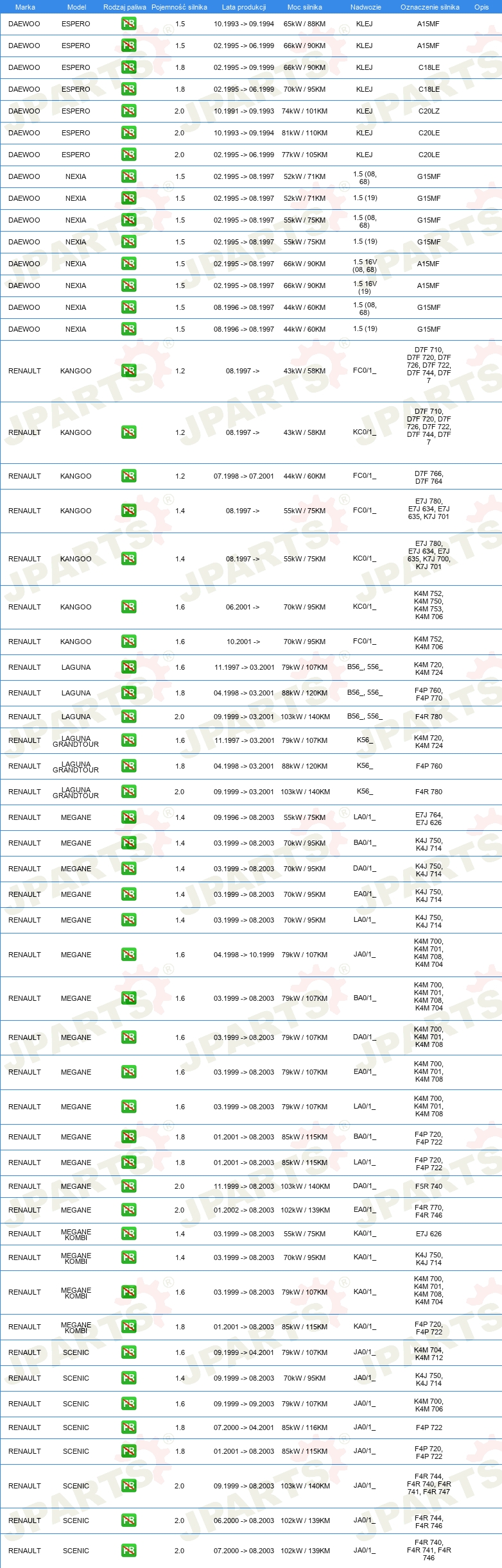
Task: Click fuel icon in KANGOO 06.2001 row
Action: (128, 607)
